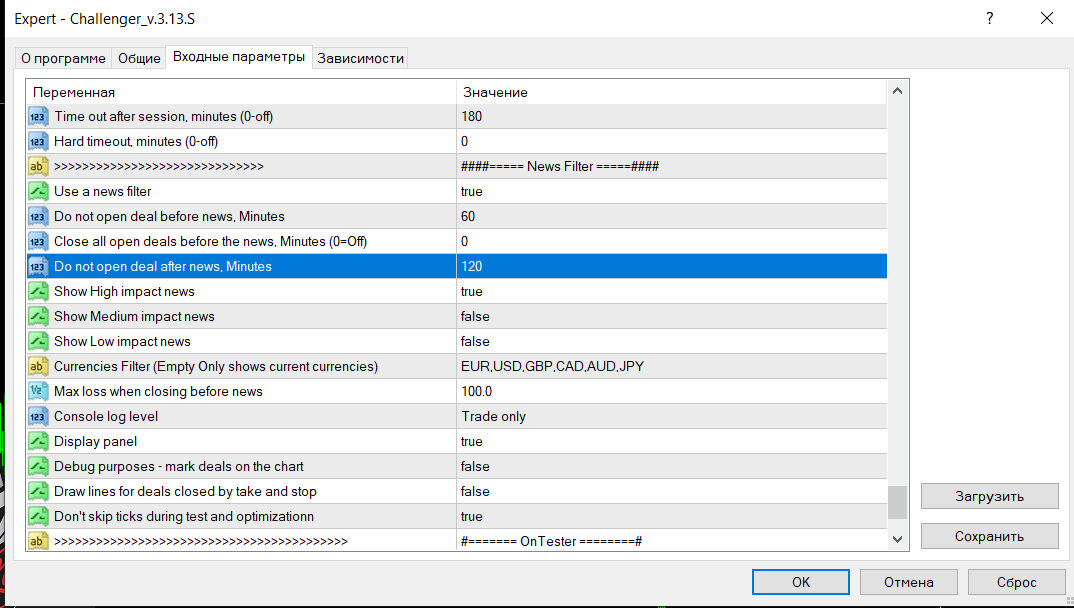The height and width of the screenshot is (608, 1074).
Task: Click the boolean icon beside Don't skip ticks
Action: point(38,516)
